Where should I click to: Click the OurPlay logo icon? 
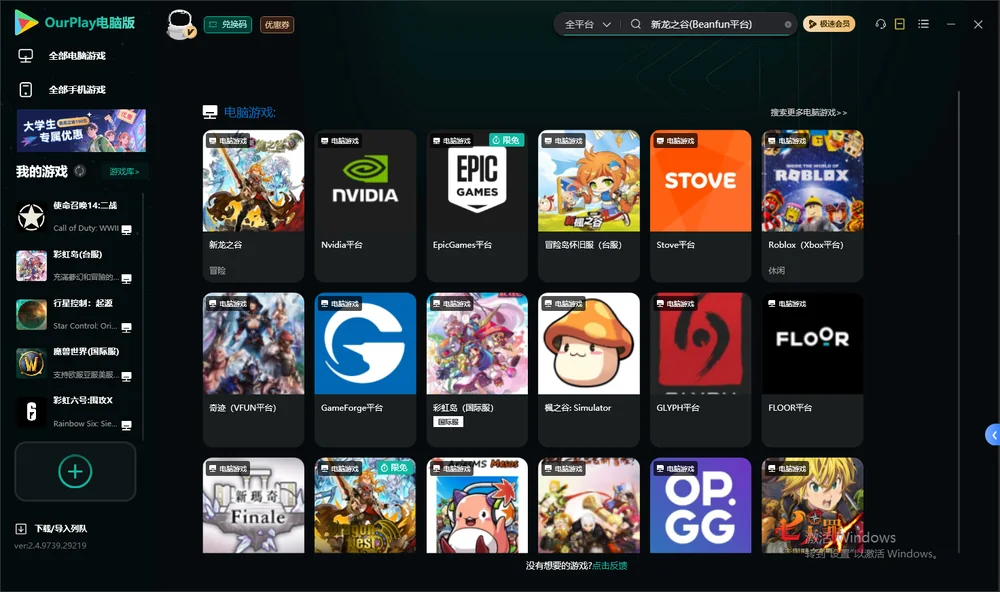coord(26,23)
